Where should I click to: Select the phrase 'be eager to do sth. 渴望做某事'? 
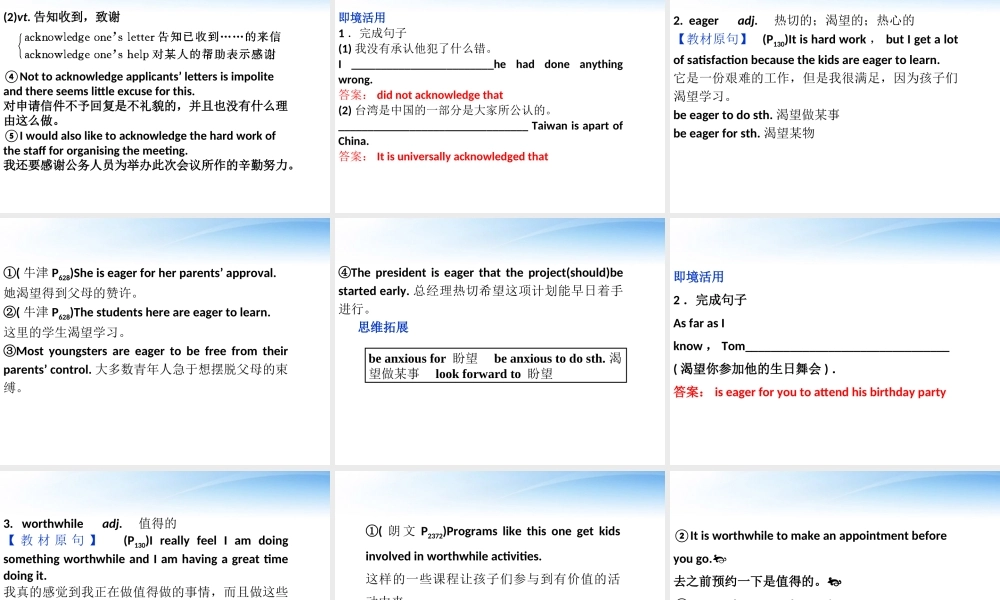click(x=756, y=115)
